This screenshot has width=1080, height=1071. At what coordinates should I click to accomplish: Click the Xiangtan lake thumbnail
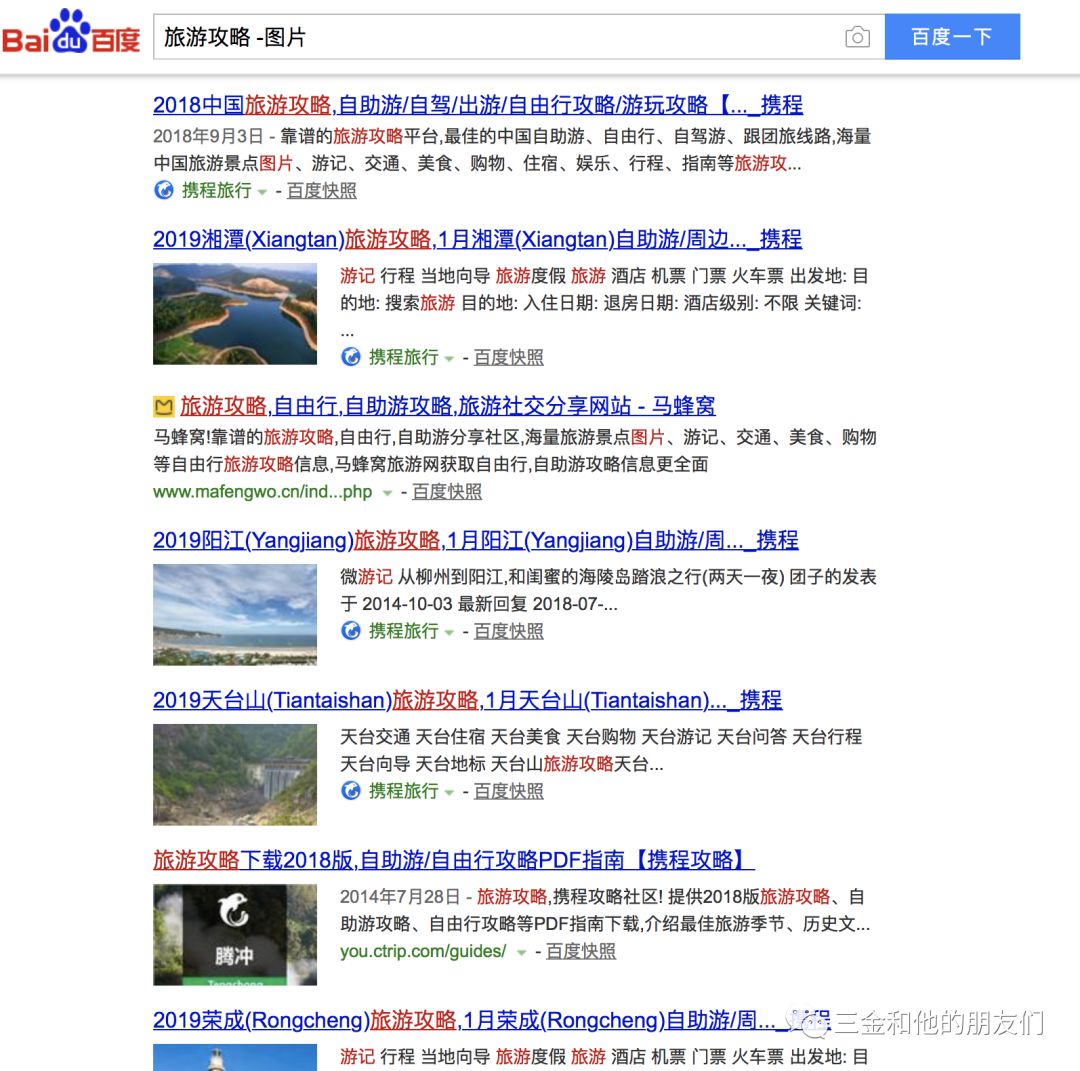pyautogui.click(x=235, y=313)
